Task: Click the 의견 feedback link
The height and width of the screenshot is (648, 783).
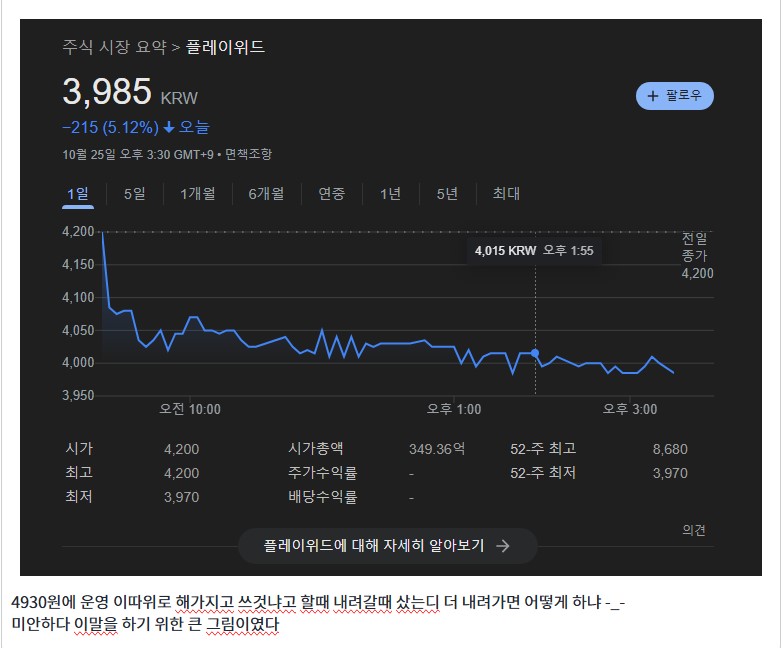Action: 694,530
